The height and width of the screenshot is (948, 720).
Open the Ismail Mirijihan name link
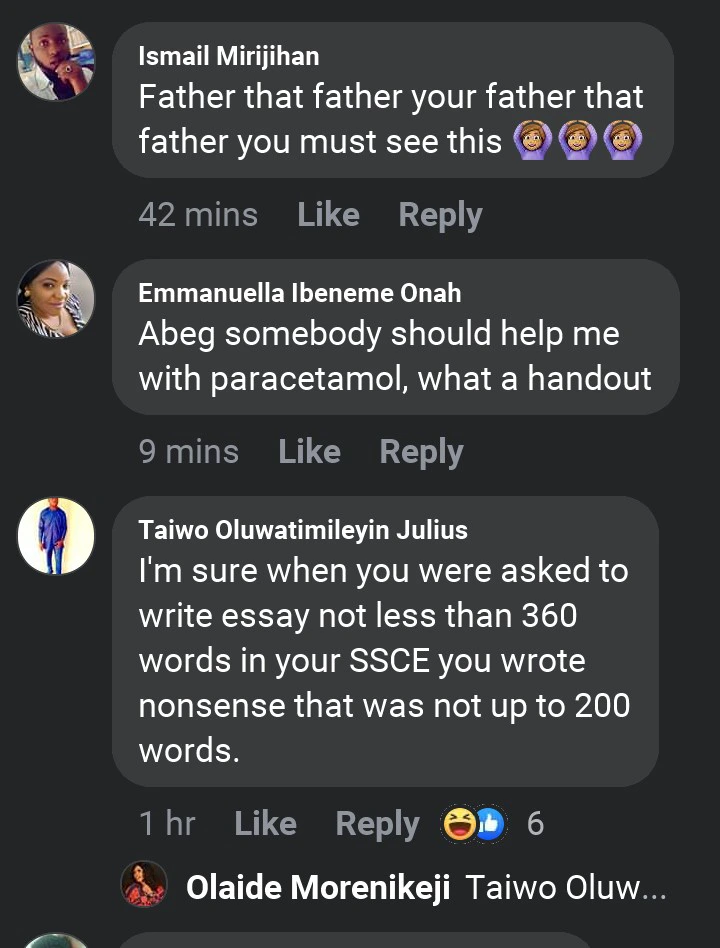coord(229,57)
